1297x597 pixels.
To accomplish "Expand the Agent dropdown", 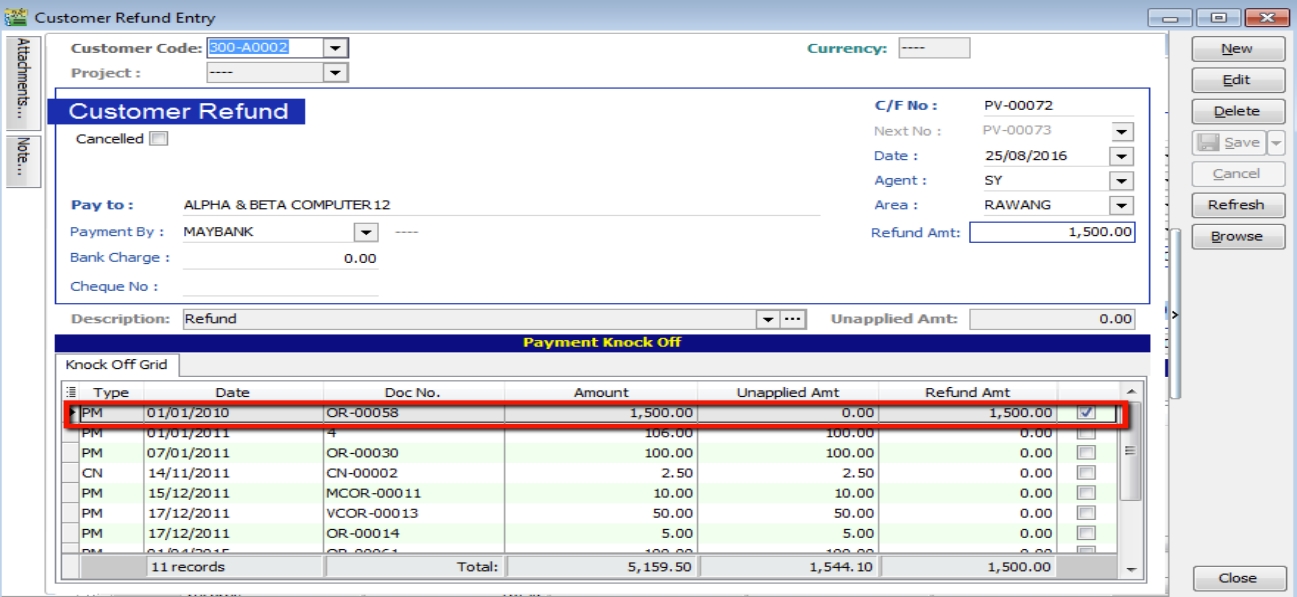I will pos(1122,181).
